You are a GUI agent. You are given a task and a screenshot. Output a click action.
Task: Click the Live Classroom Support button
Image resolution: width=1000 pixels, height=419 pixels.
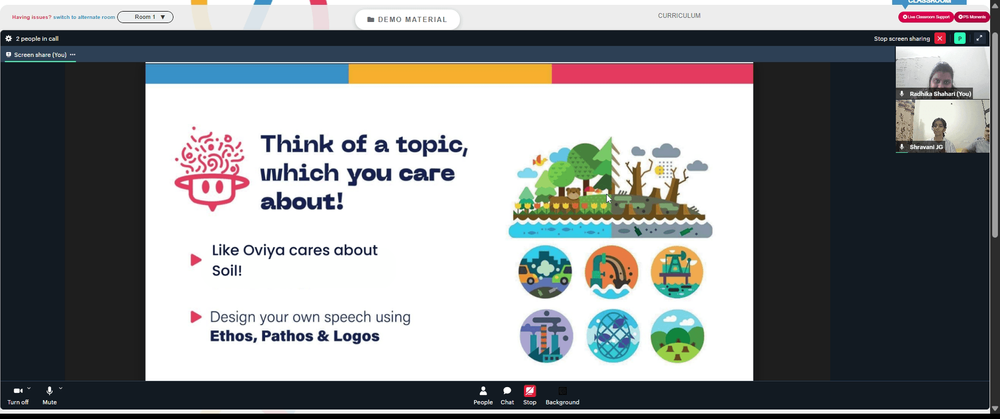[926, 17]
